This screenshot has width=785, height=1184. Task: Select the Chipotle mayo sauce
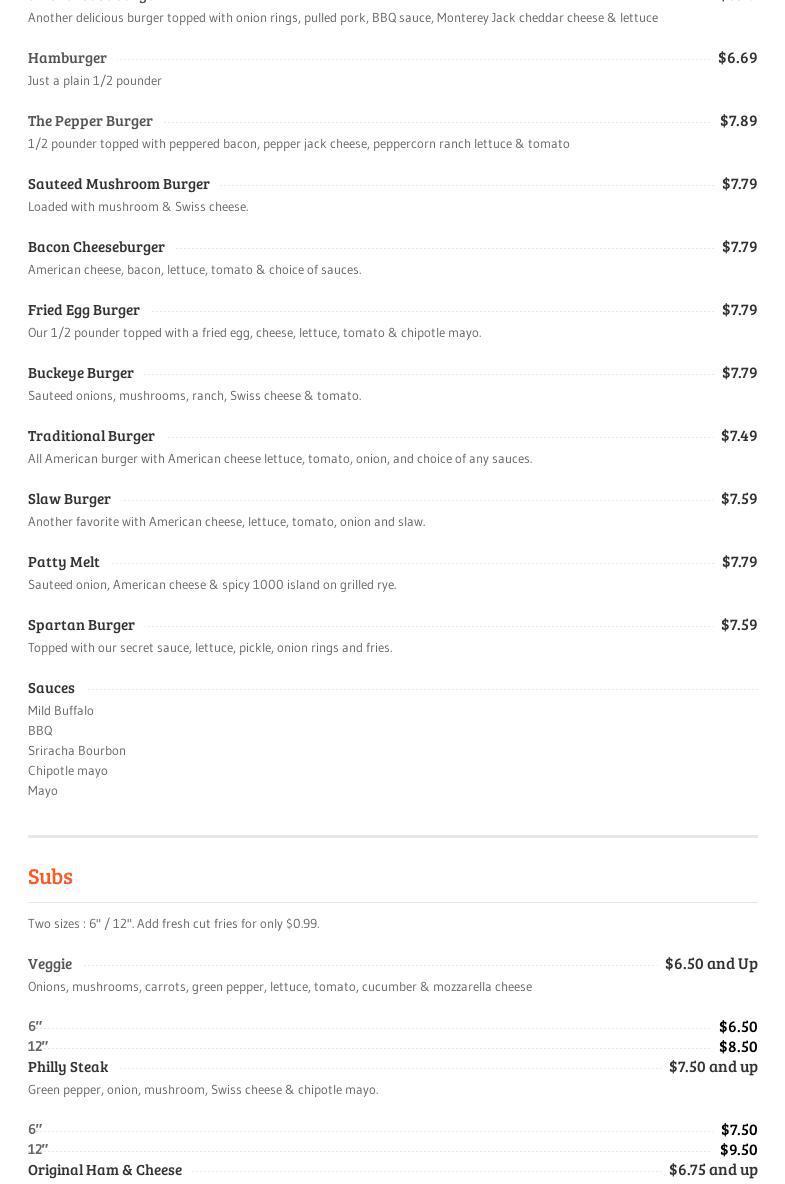[x=68, y=771]
